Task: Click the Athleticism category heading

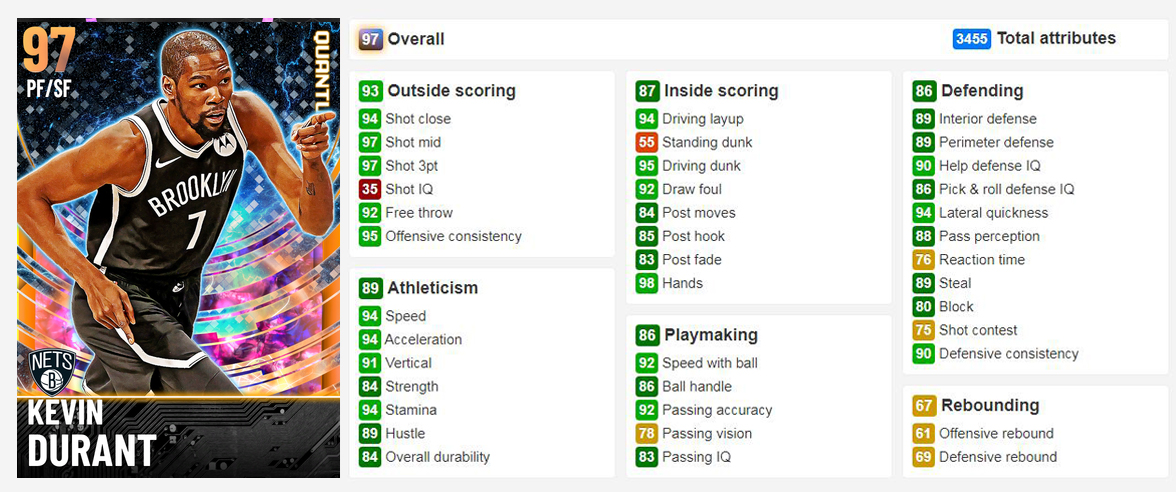Action: pos(433,288)
